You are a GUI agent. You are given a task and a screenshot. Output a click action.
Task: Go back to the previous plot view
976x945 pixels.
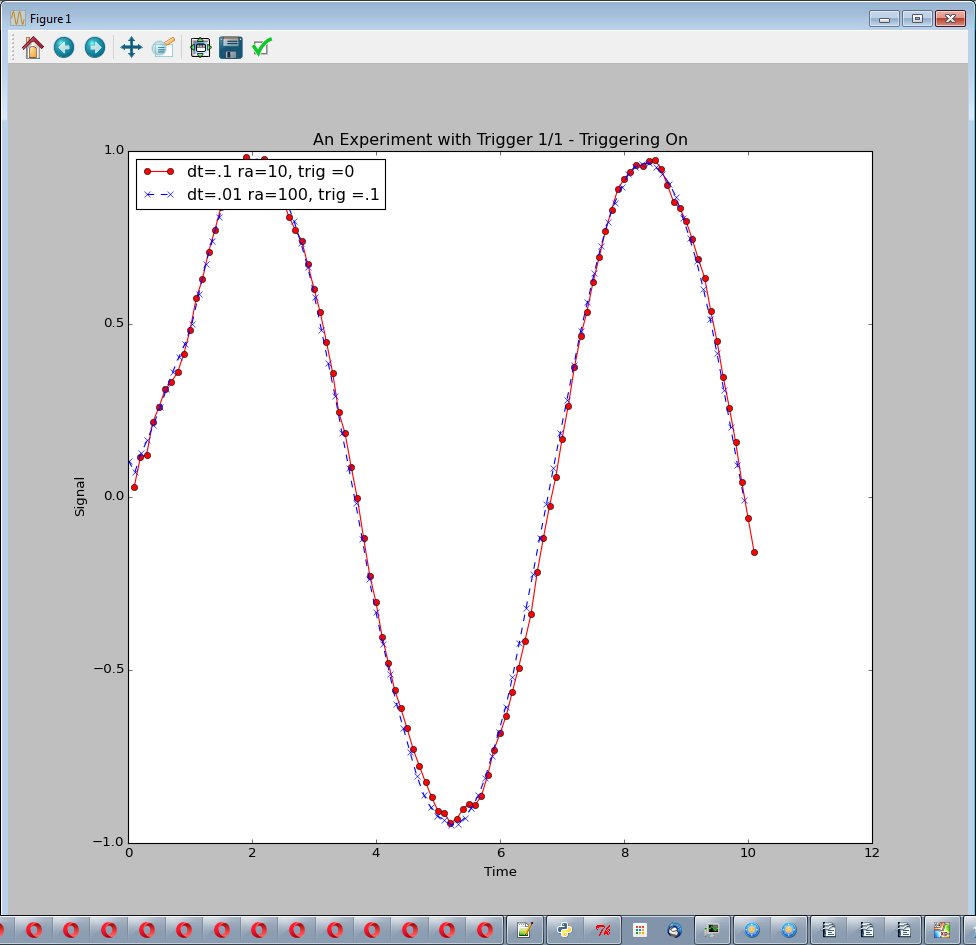63,47
